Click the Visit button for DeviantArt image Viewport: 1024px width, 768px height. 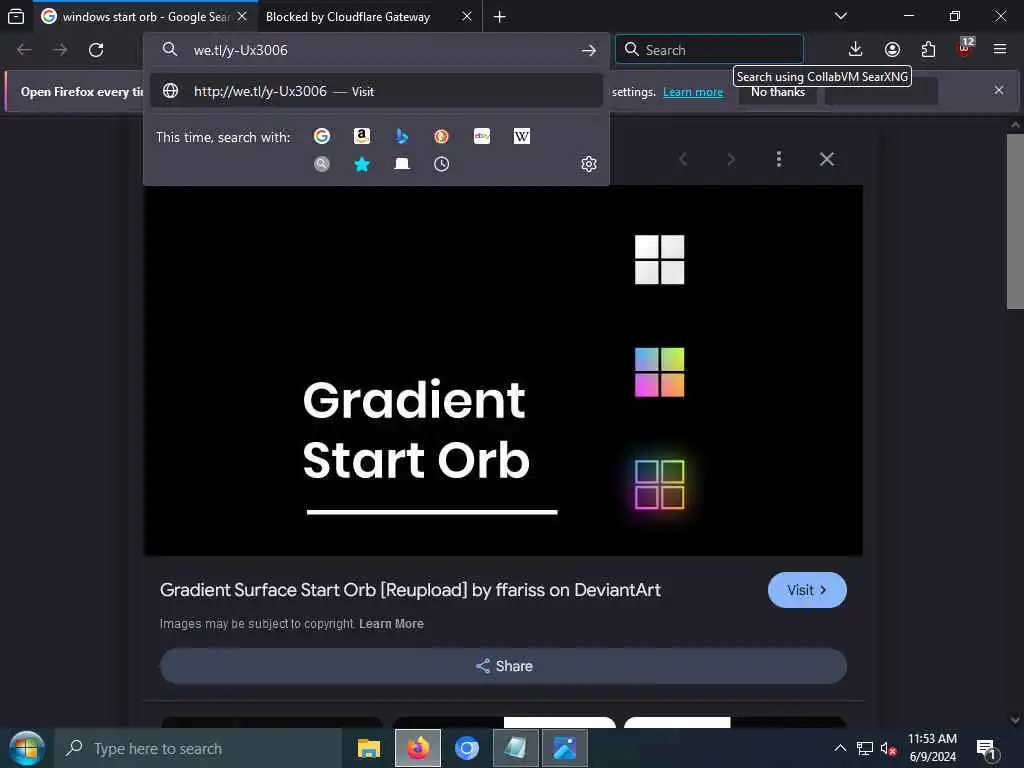[x=807, y=590]
